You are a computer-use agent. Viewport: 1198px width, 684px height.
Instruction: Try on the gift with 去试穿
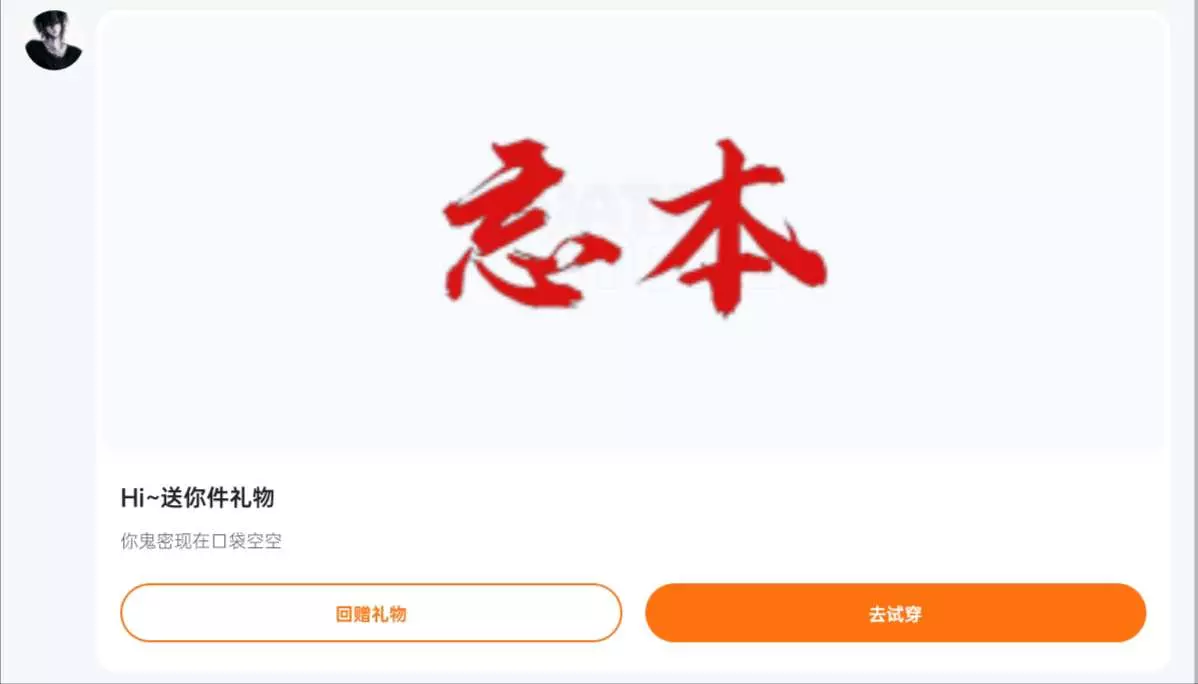click(x=895, y=613)
